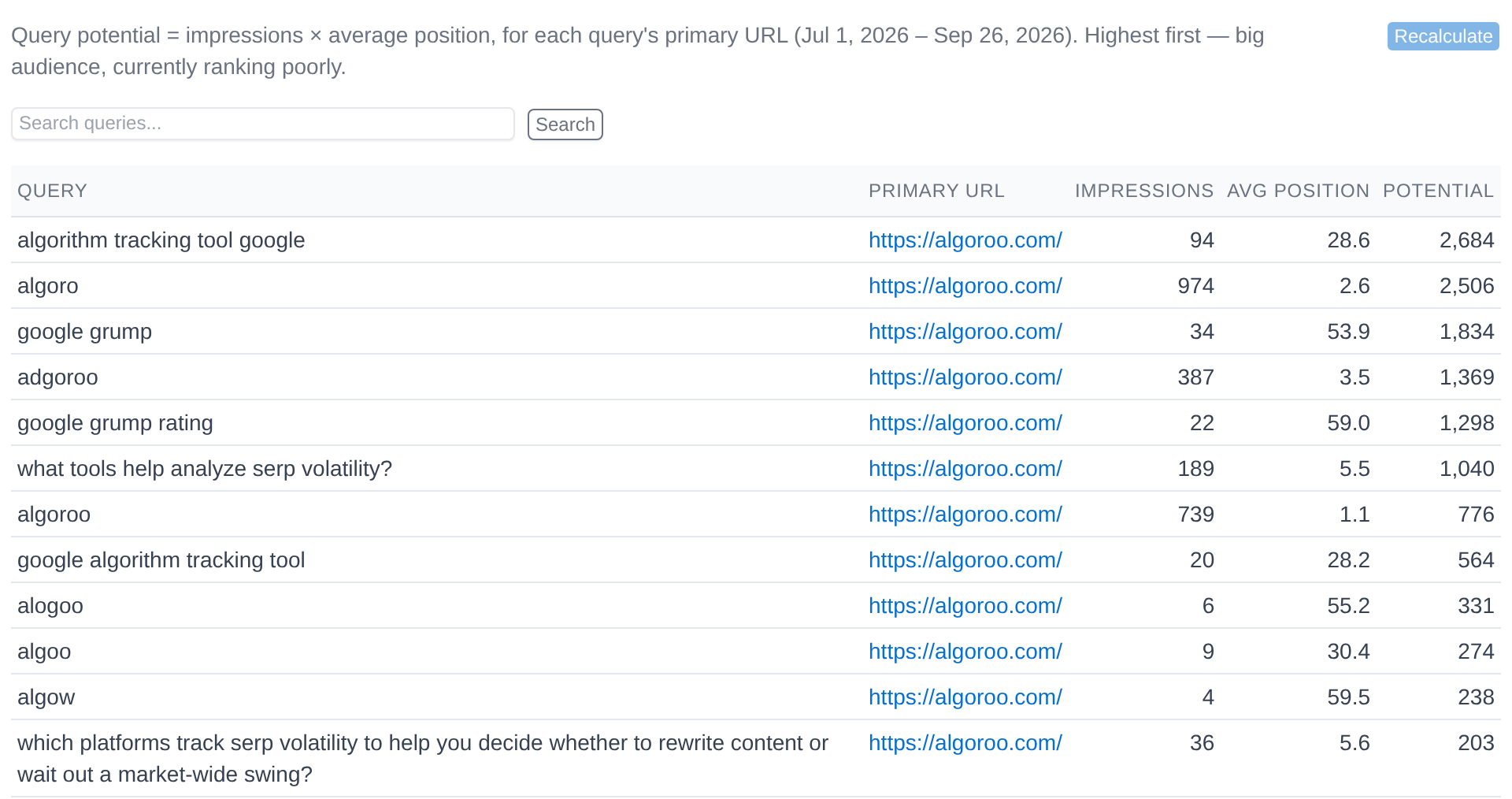Click the POTENTIAL column header
1512x799 pixels.
coord(1438,191)
